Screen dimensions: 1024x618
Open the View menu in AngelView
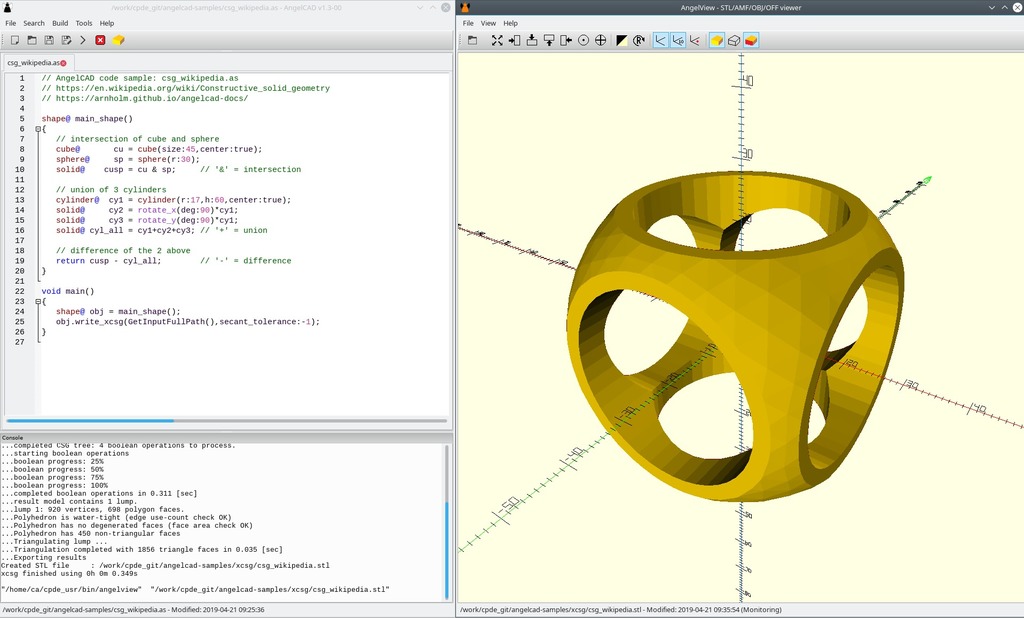coord(488,22)
